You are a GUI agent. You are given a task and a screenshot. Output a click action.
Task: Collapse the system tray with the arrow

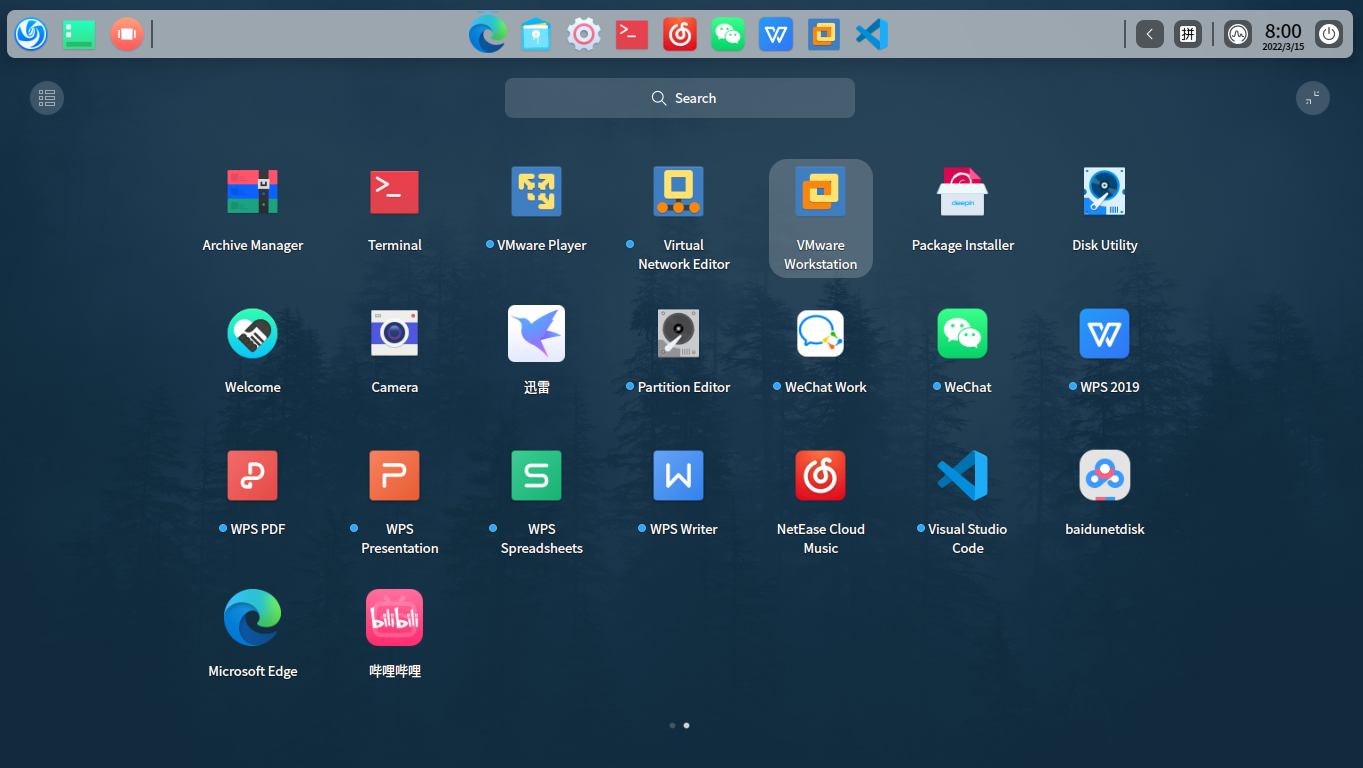pos(1150,34)
